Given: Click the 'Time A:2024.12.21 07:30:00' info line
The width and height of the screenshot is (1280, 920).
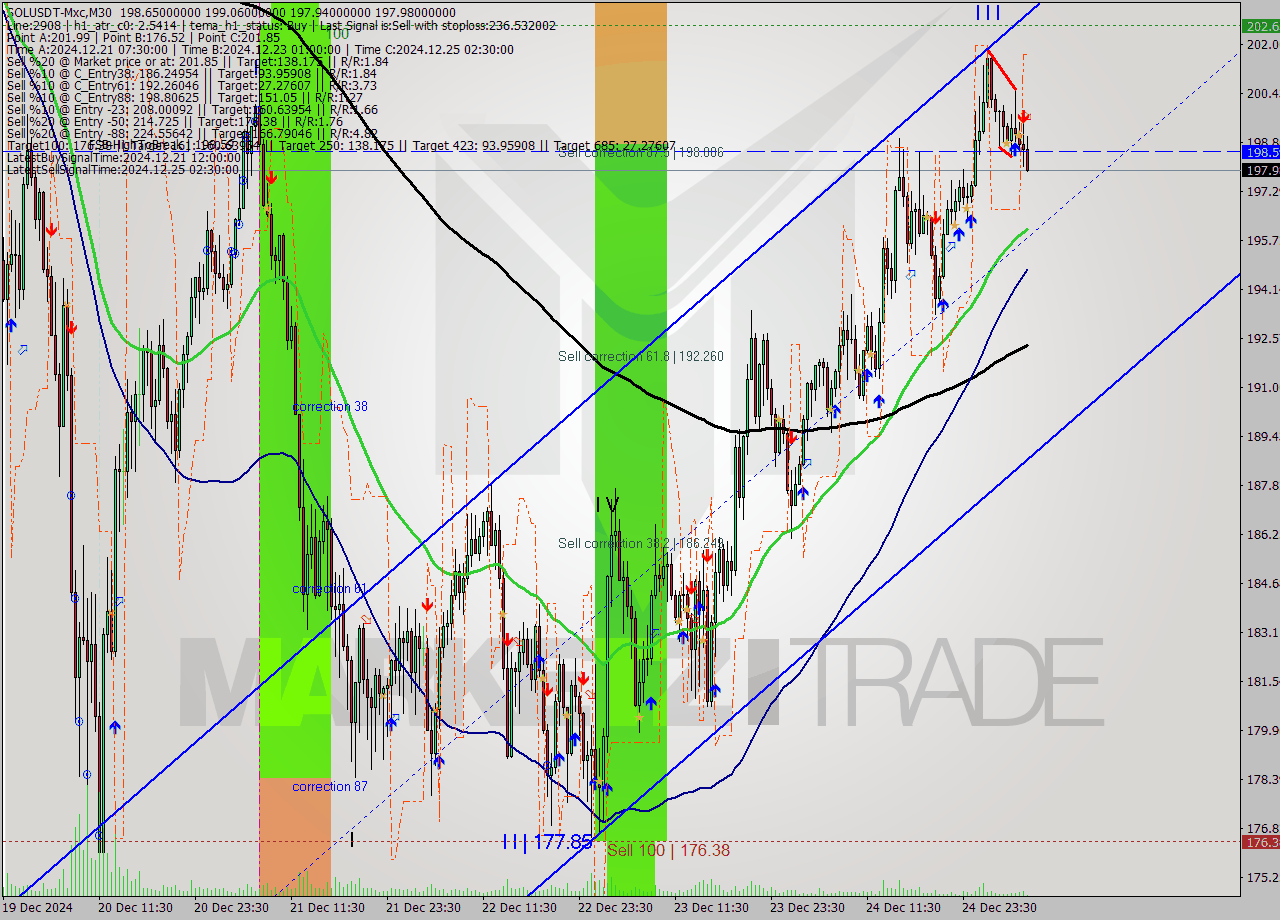Looking at the screenshot, I should pyautogui.click(x=260, y=50).
